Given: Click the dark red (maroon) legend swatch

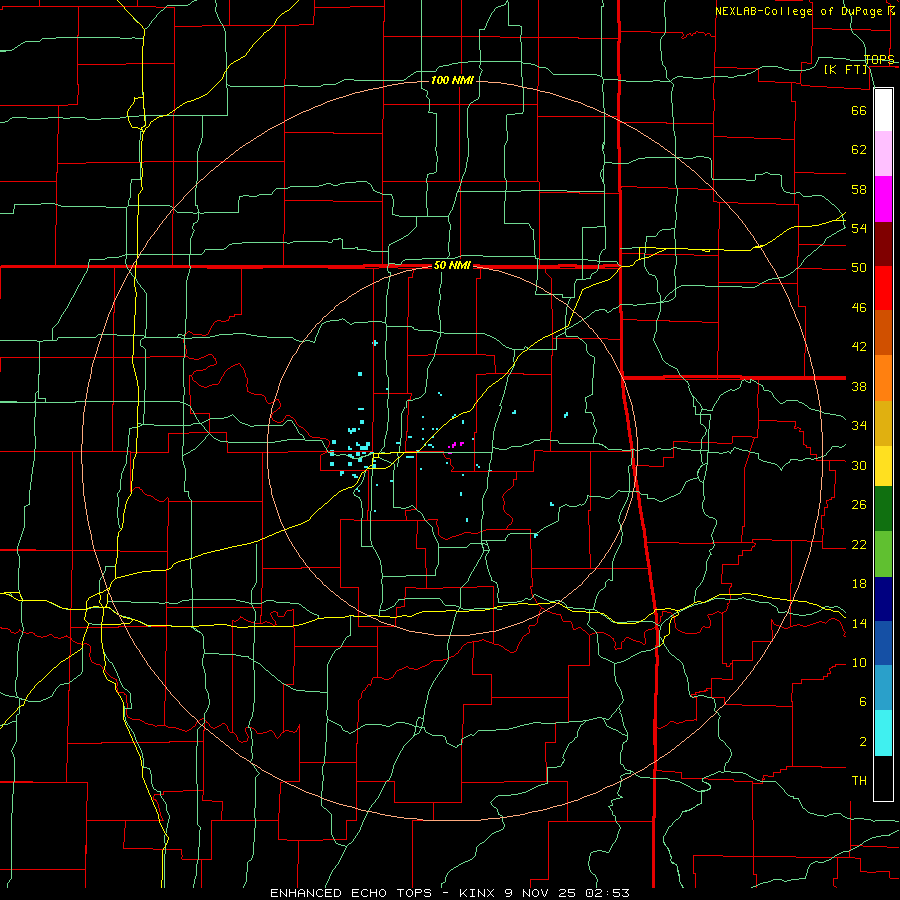Looking at the screenshot, I should pos(883,244).
